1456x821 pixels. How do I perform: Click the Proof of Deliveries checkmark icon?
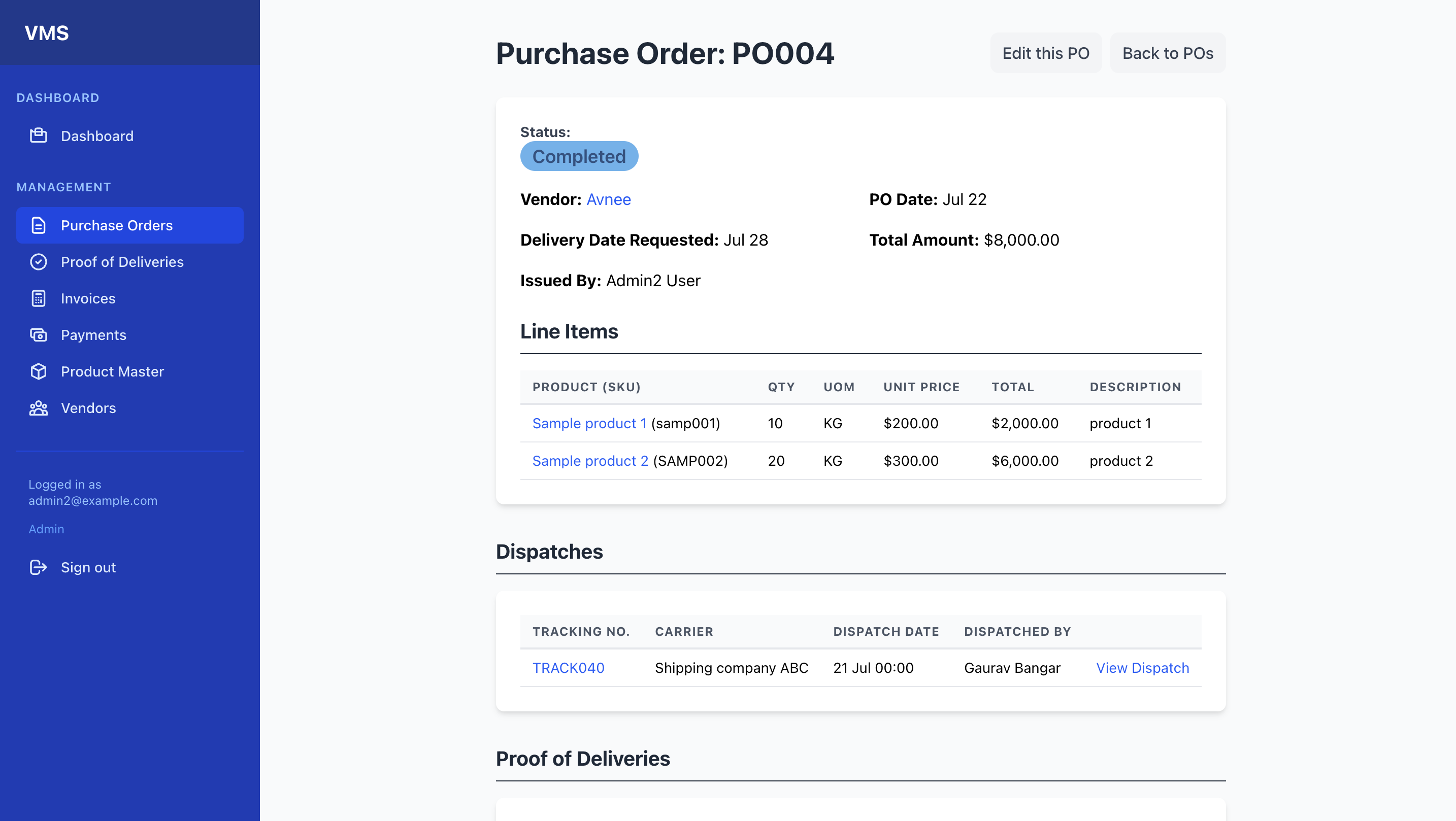tap(39, 262)
